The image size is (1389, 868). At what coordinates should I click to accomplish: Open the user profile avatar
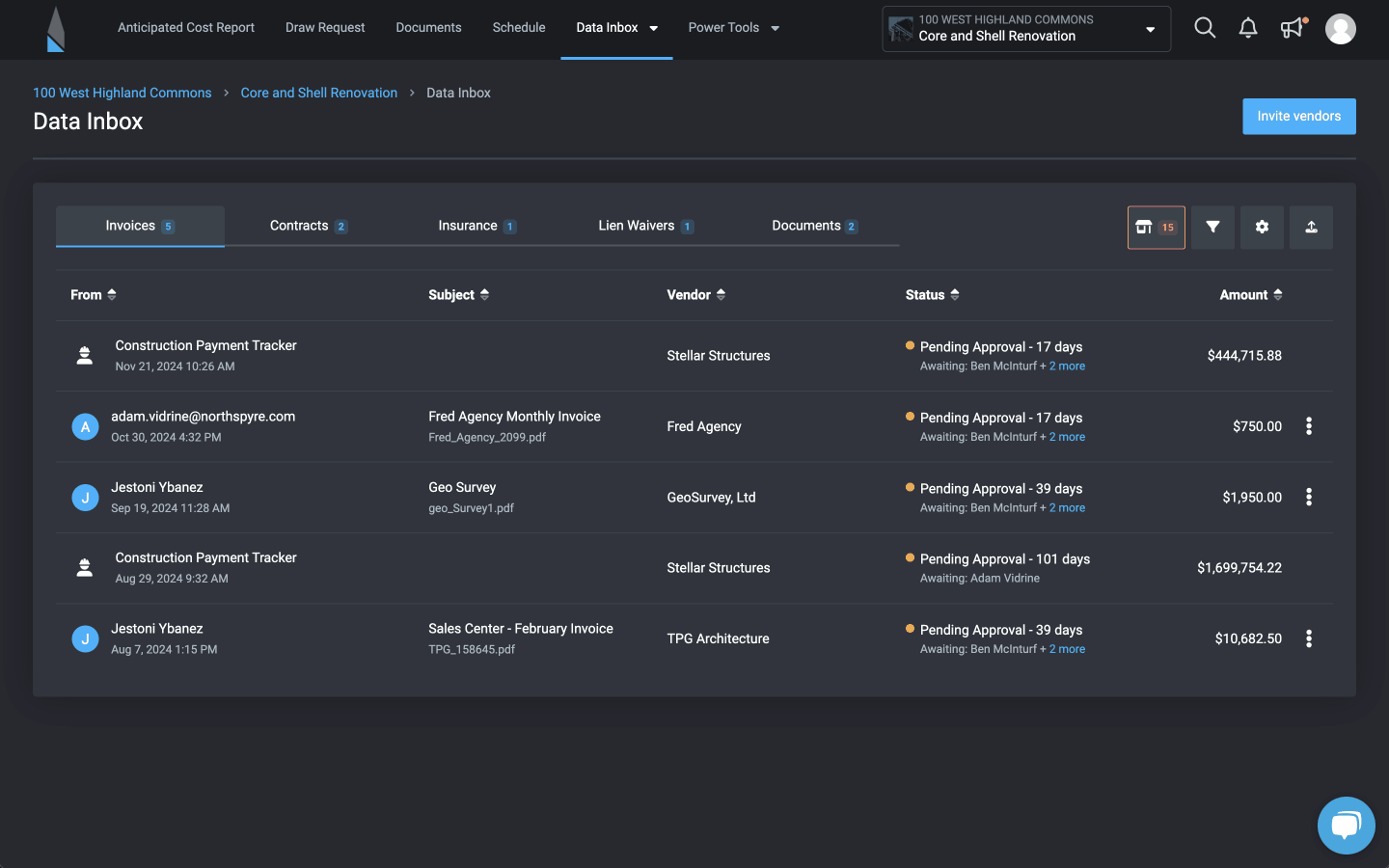pos(1340,29)
